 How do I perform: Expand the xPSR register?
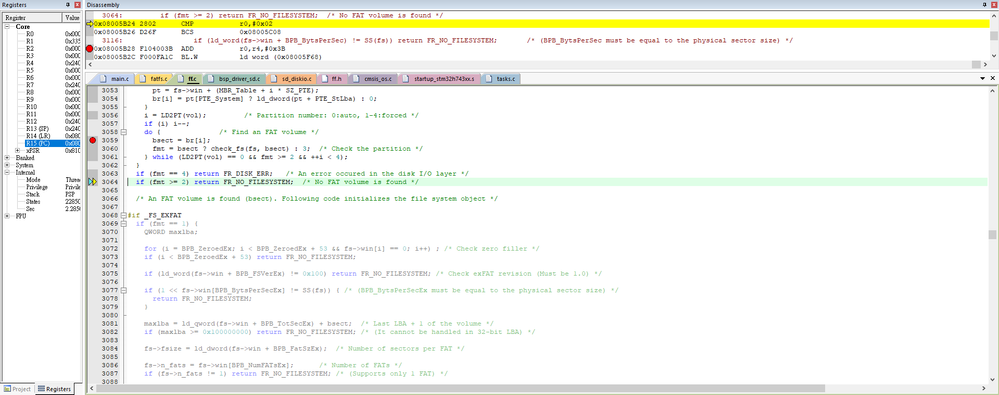tap(18, 150)
